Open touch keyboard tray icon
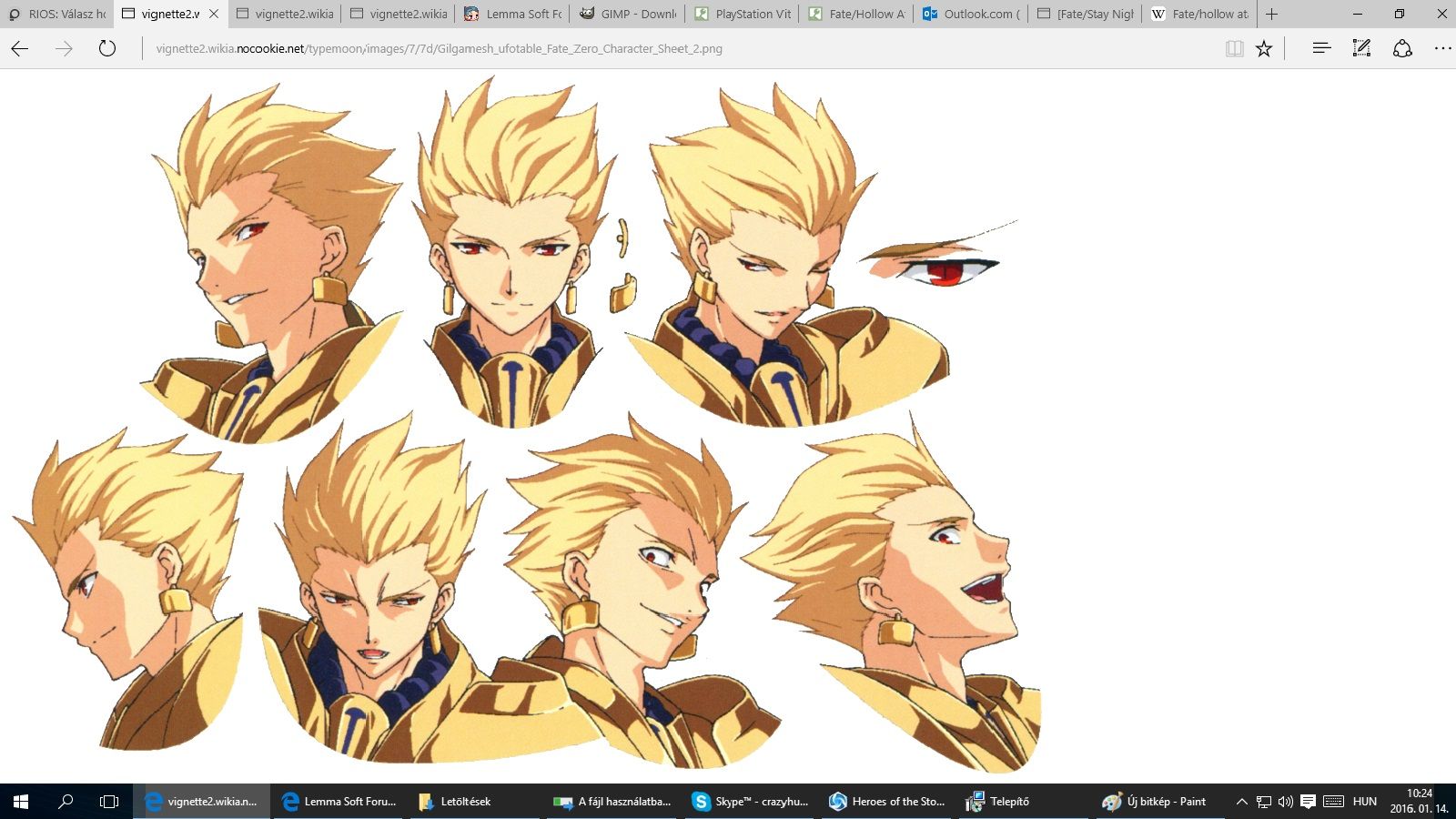This screenshot has width=1456, height=819. pyautogui.click(x=1333, y=802)
